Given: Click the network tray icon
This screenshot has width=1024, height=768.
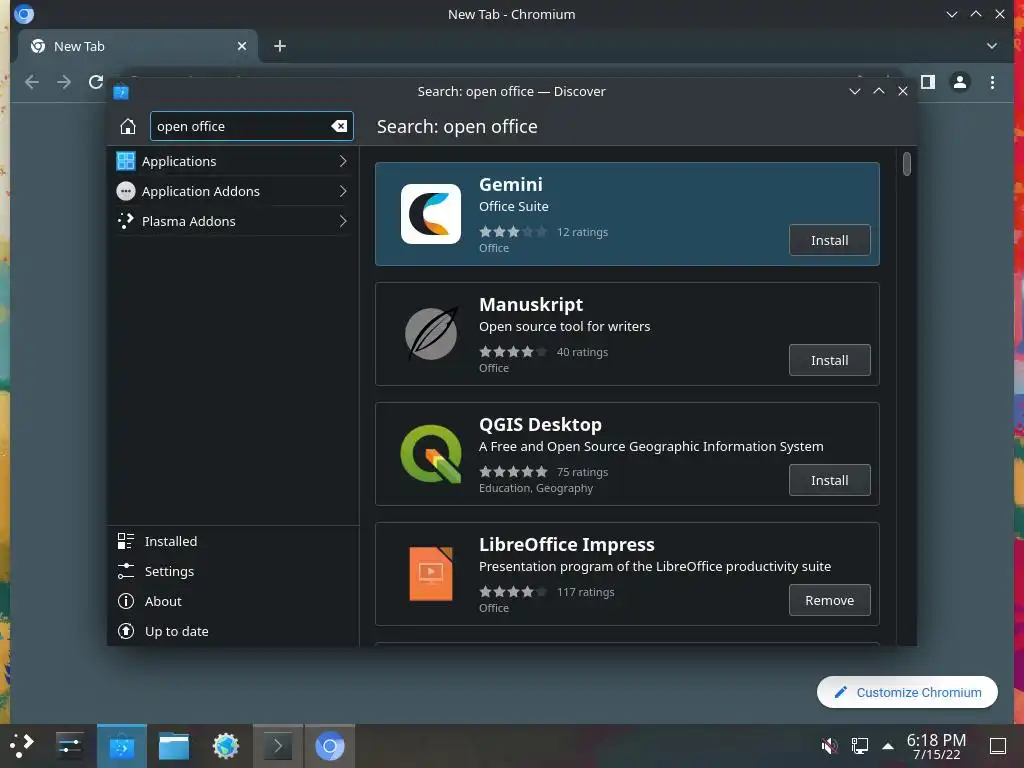Looking at the screenshot, I should tap(859, 745).
